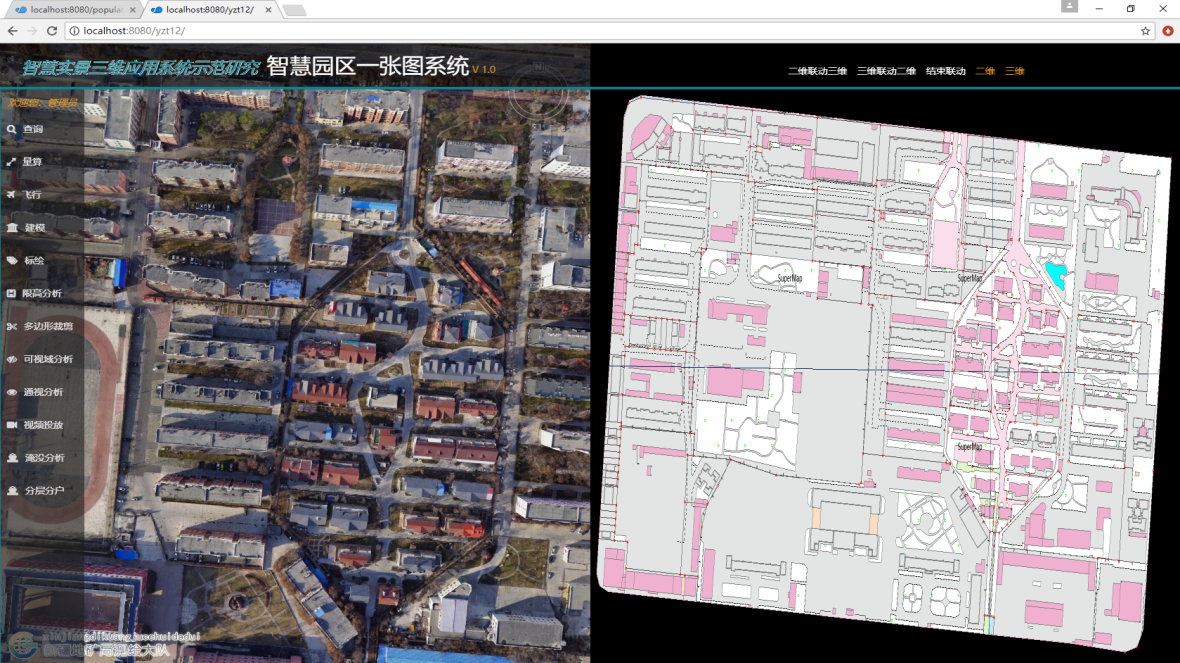Click the browser forward arrow
1180x663 pixels.
coord(32,31)
